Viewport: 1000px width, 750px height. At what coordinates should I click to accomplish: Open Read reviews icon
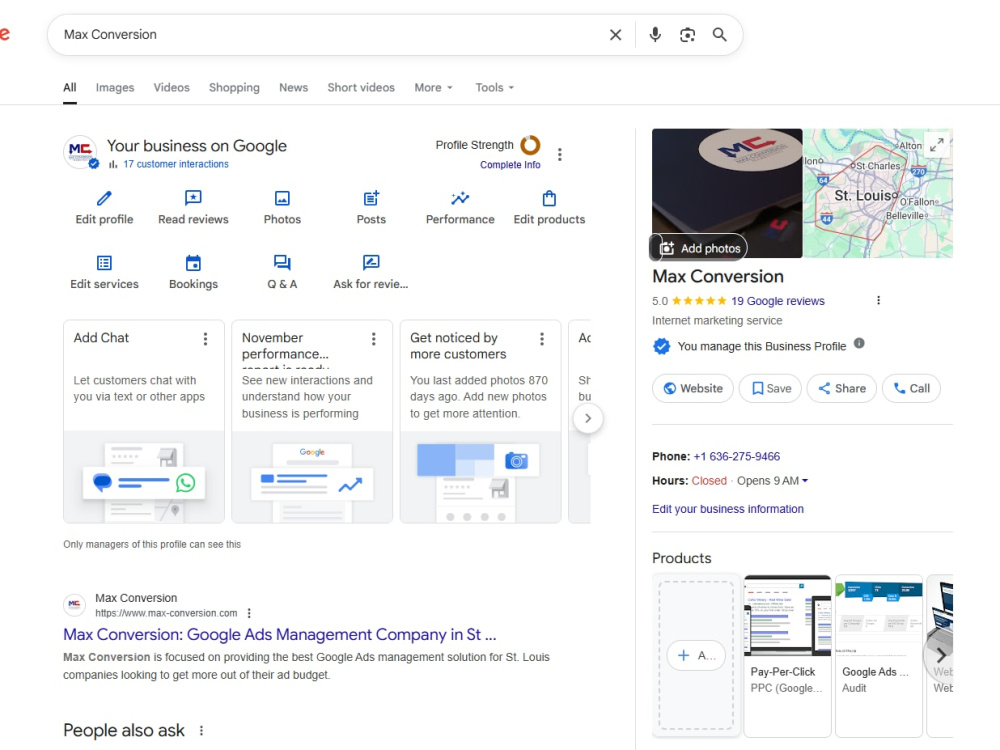tap(193, 198)
